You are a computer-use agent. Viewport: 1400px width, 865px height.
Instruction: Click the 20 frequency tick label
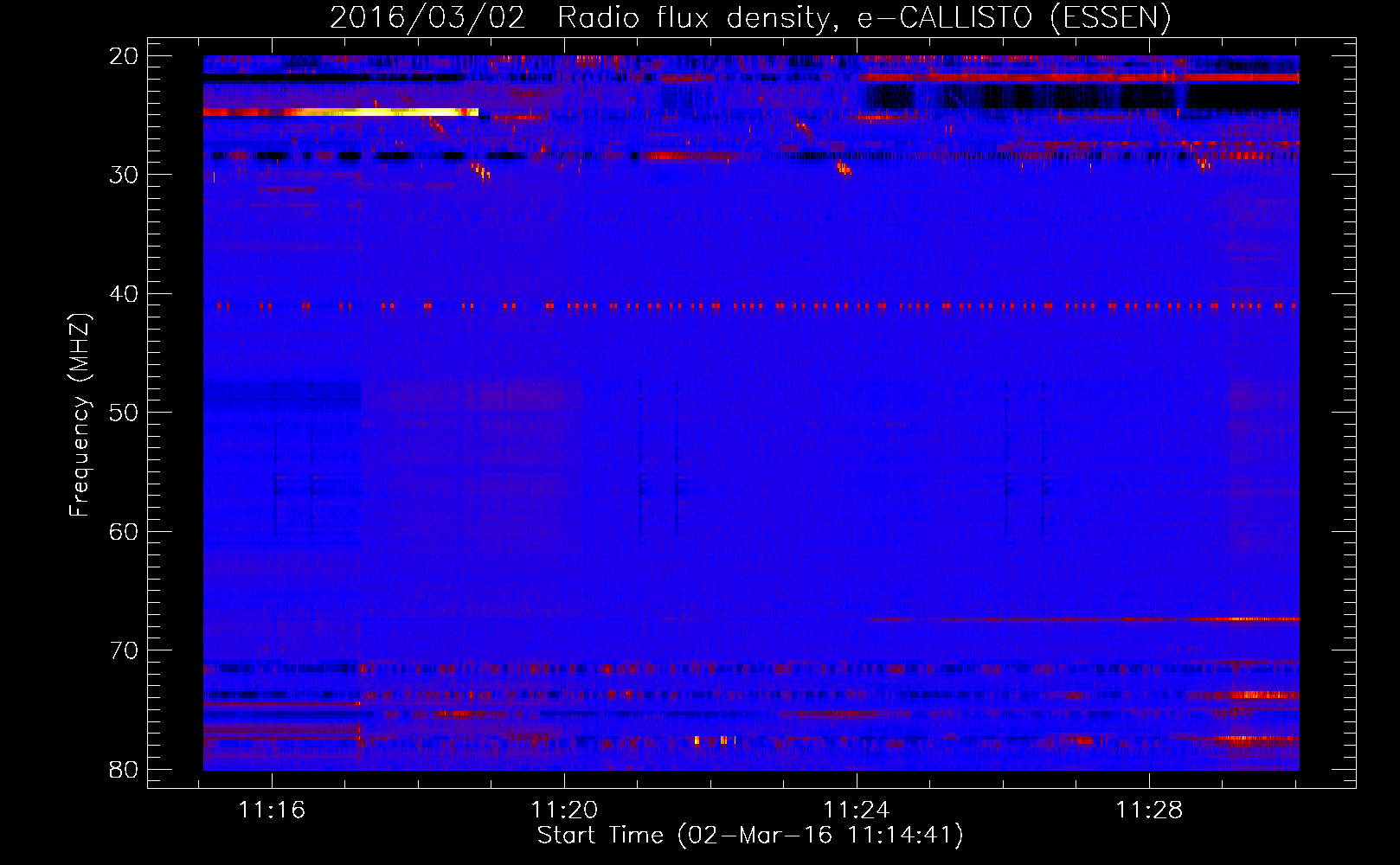click(124, 56)
